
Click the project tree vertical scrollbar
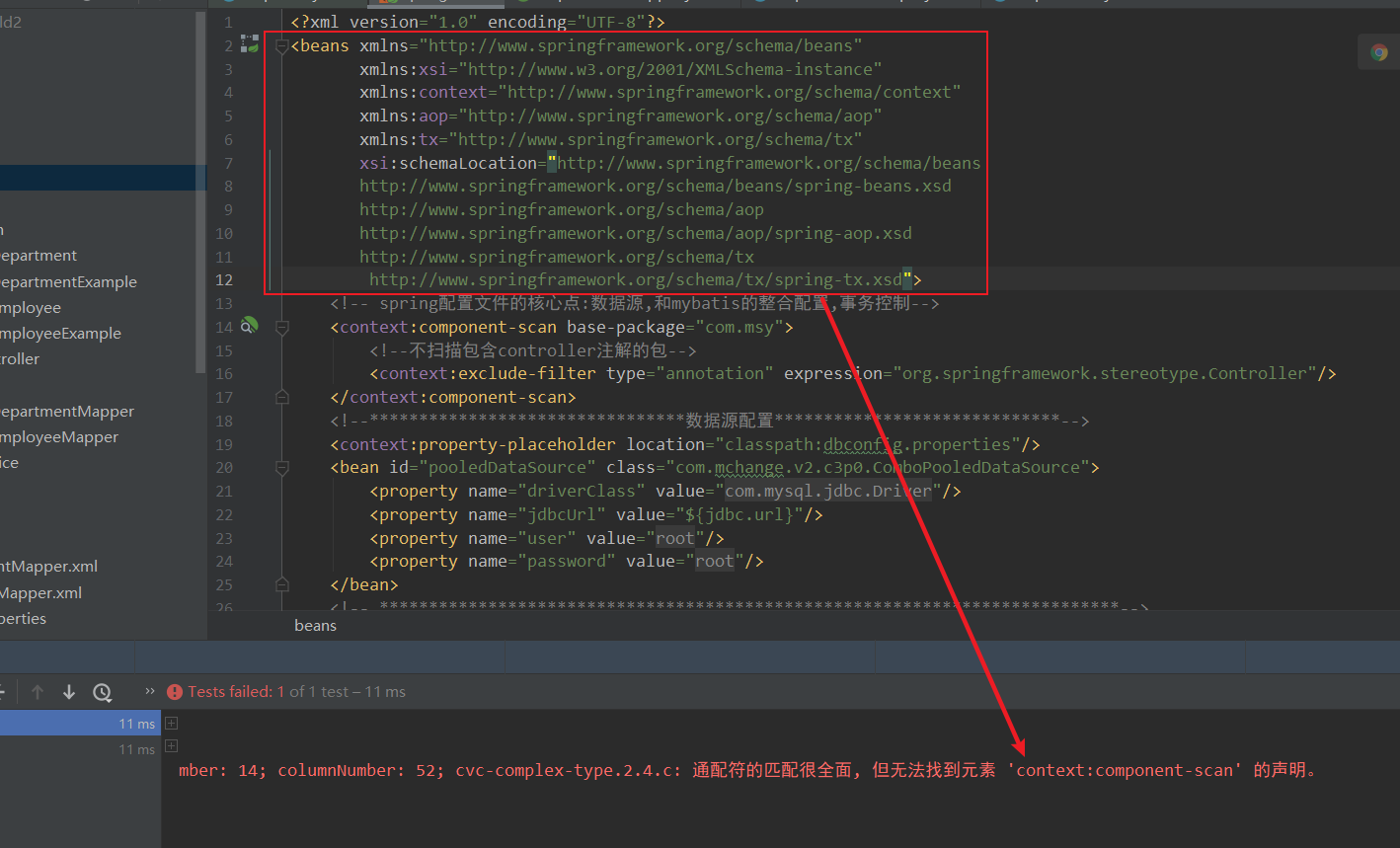point(201,193)
